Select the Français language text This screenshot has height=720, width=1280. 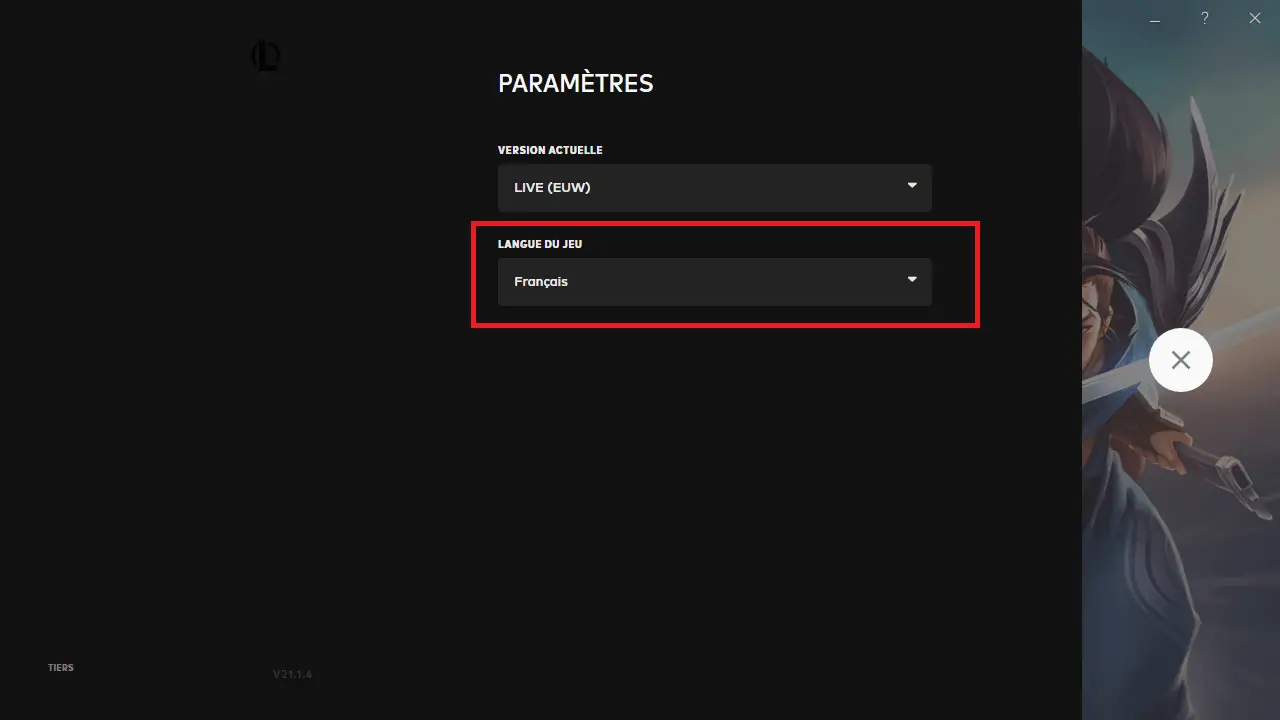[541, 282]
